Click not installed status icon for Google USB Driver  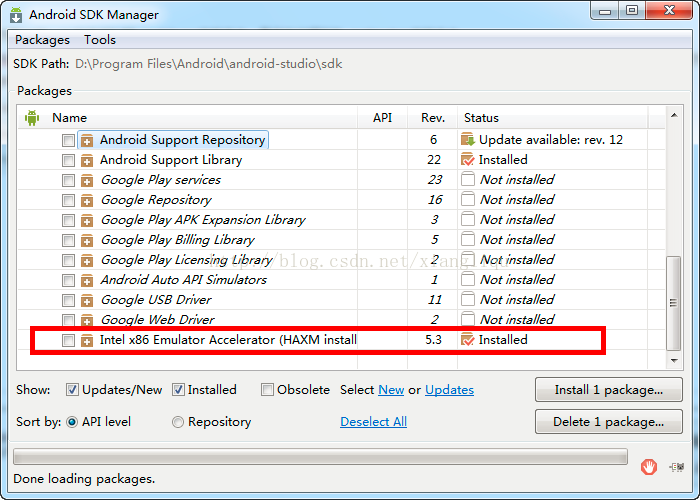pyautogui.click(x=467, y=300)
